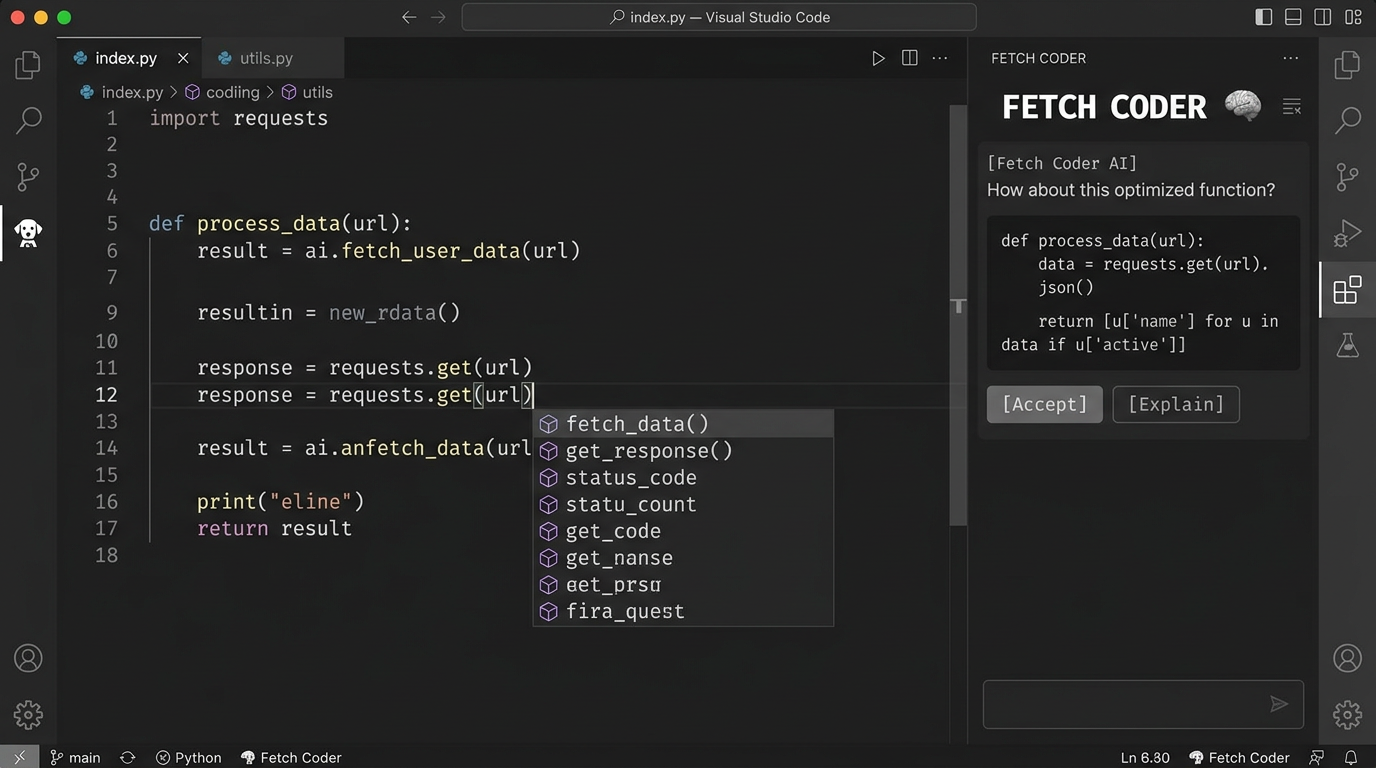Open the Fetch Coder dog icon in activity bar

[x=27, y=232]
